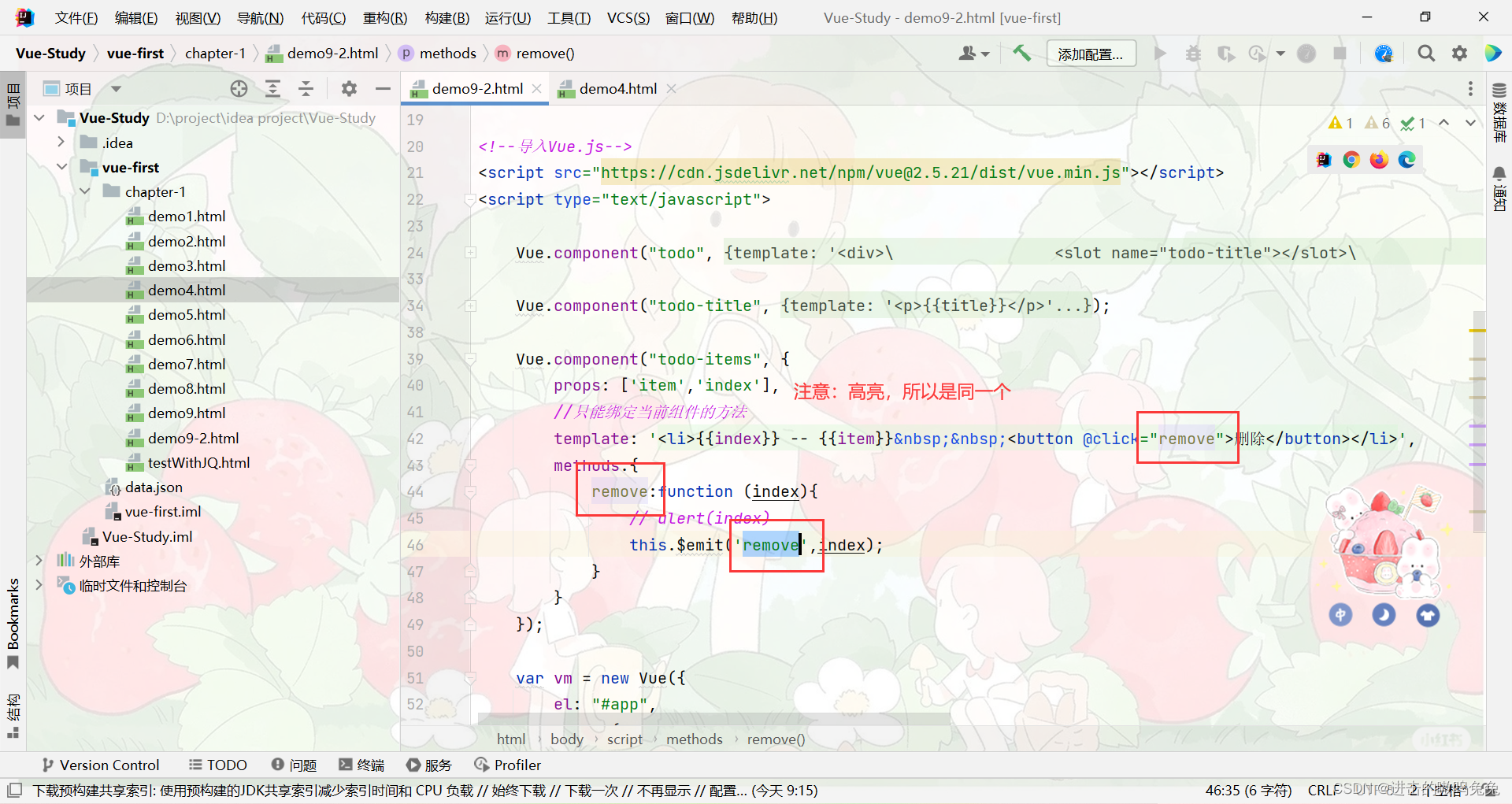This screenshot has height=804, width=1512.
Task: Click the Run with Coverage icon
Action: pyautogui.click(x=1225, y=54)
